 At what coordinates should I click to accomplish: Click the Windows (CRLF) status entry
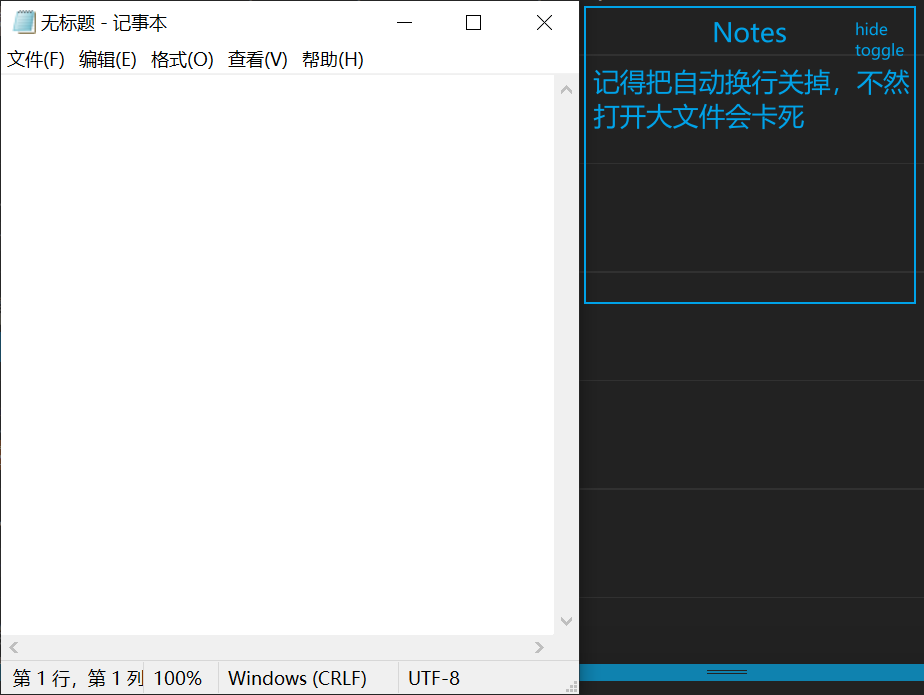297,678
